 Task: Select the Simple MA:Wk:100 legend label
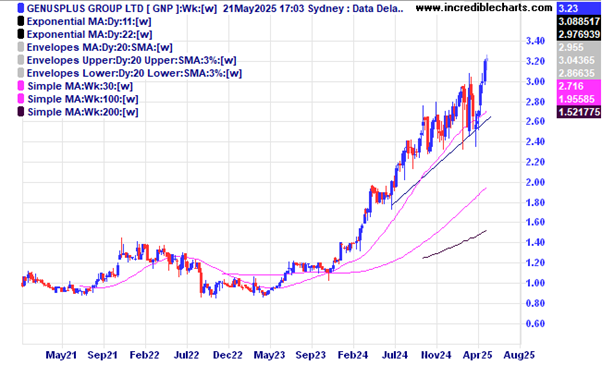point(83,99)
